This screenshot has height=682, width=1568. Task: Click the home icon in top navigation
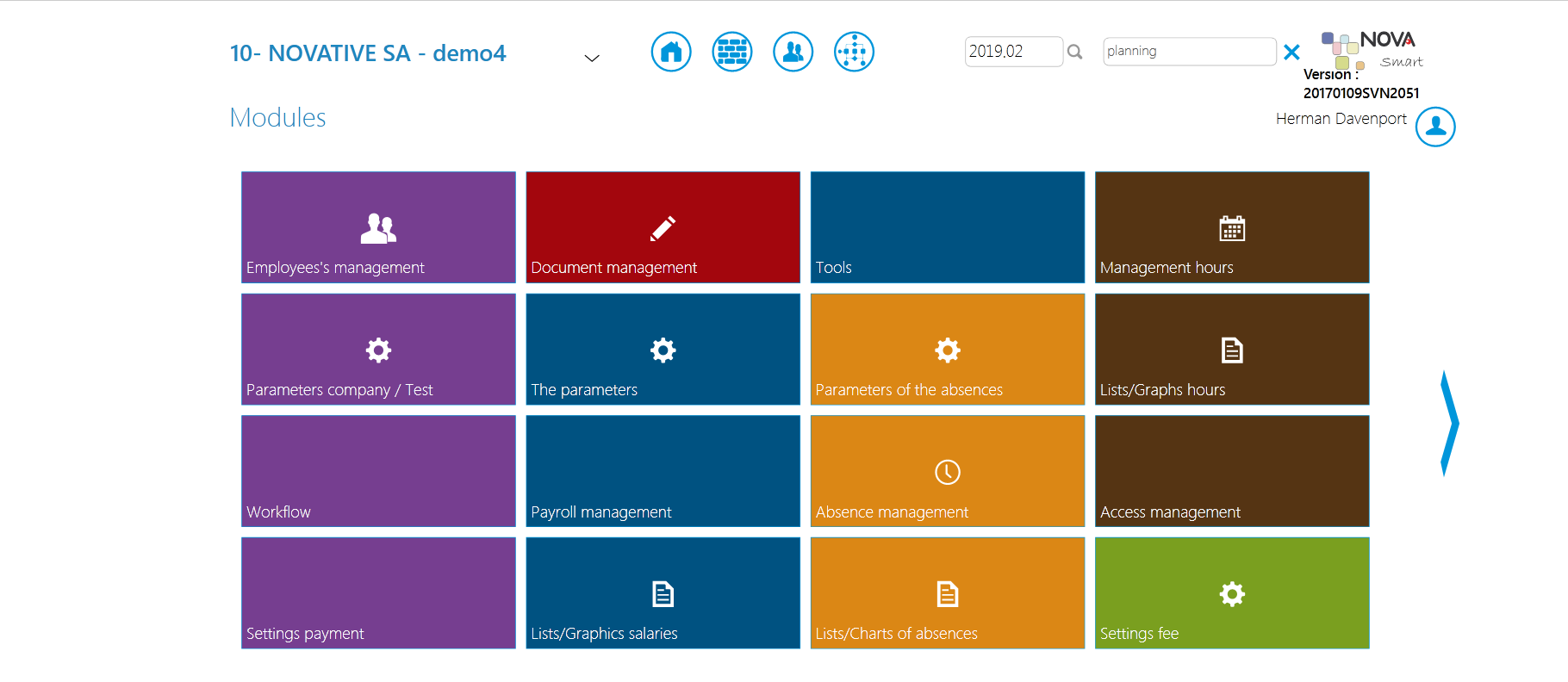pyautogui.click(x=670, y=52)
